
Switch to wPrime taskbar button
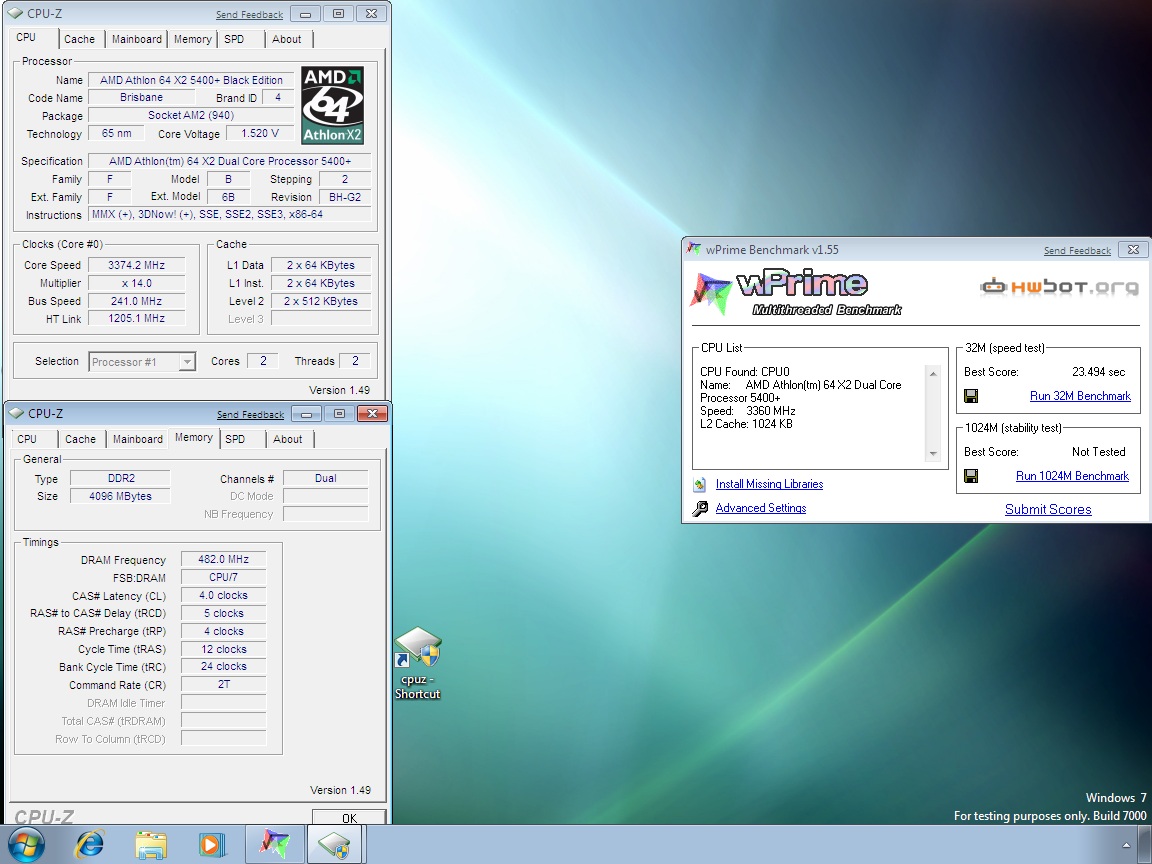(274, 844)
